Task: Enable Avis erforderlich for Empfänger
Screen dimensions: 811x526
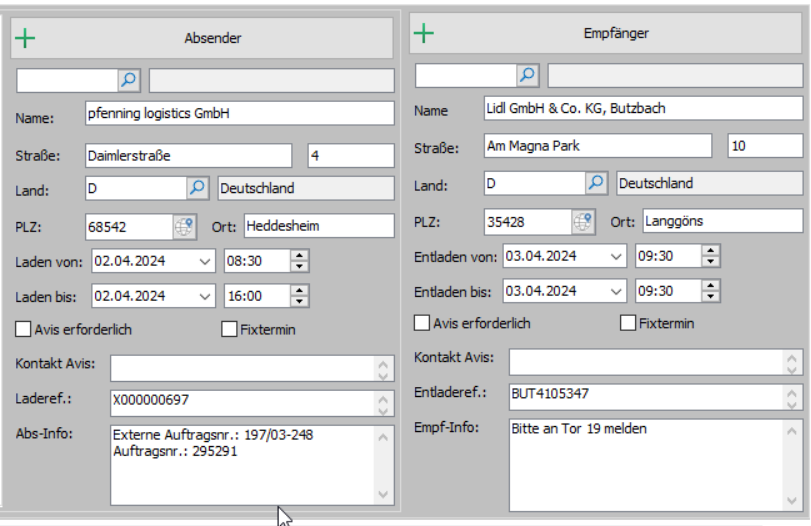Action: pyautogui.click(x=422, y=323)
